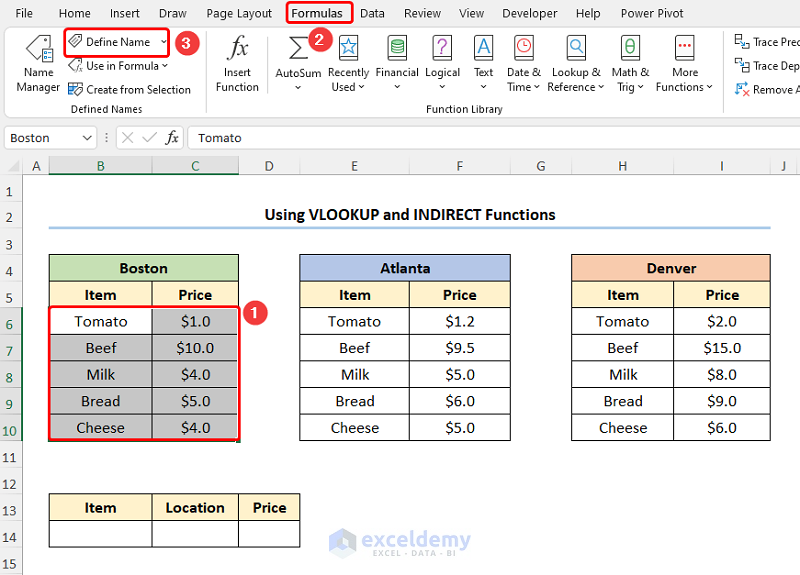Open the Math & Trig functions icon
This screenshot has height=575, width=800.
pos(630,48)
